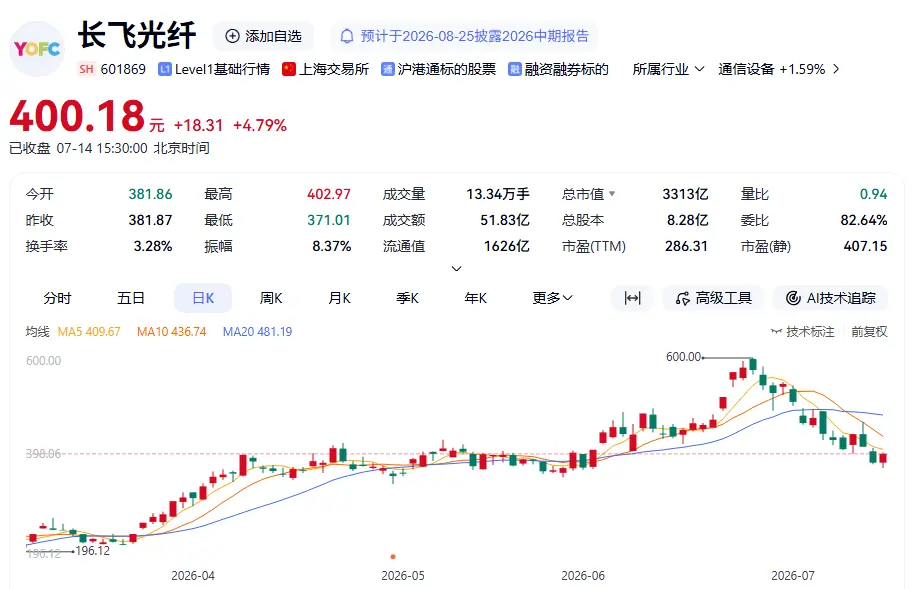
Task: Click the 委比 value 82.64%
Action: coord(864,220)
